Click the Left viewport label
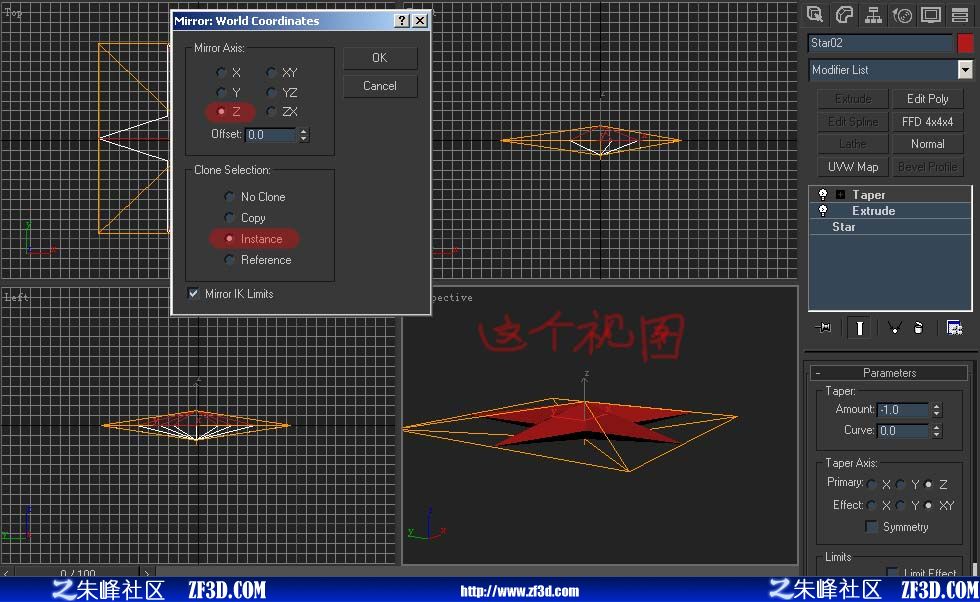 (16, 297)
